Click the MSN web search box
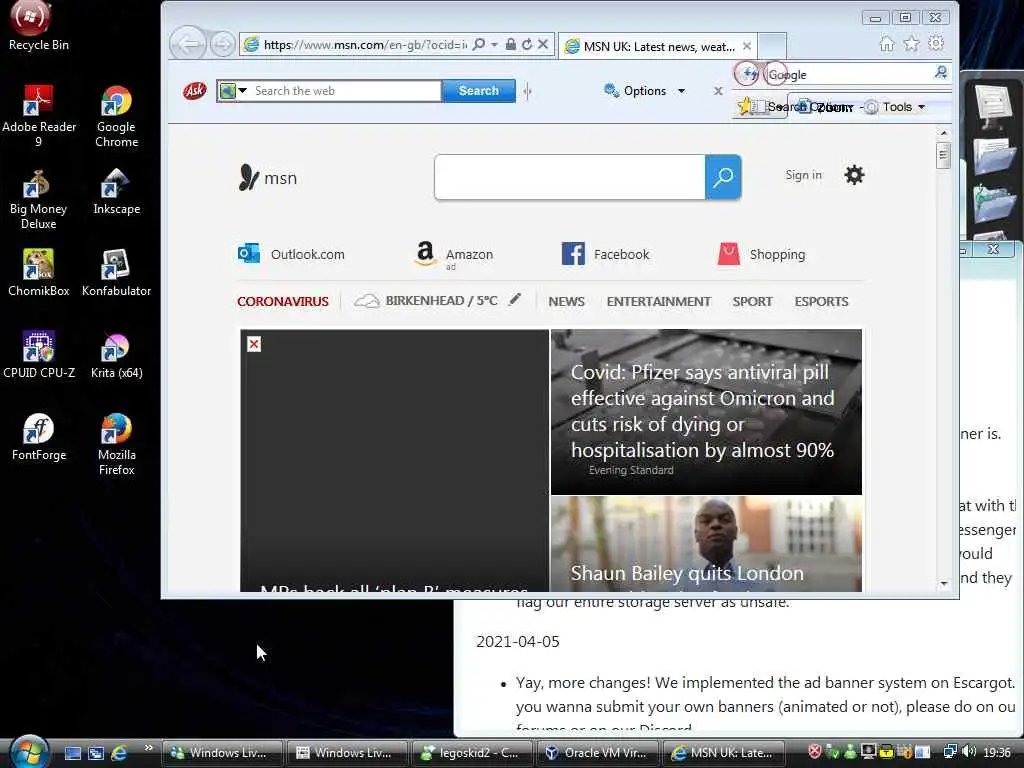 pos(569,177)
